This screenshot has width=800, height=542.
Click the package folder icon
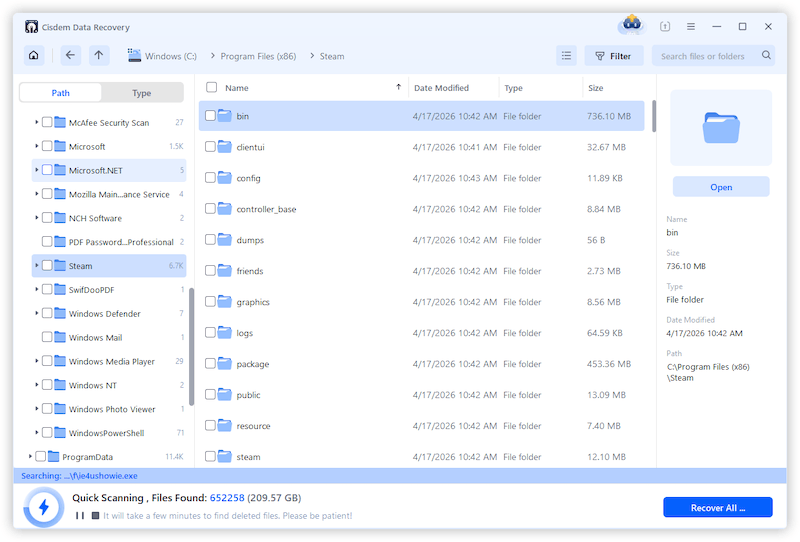click(x=224, y=363)
